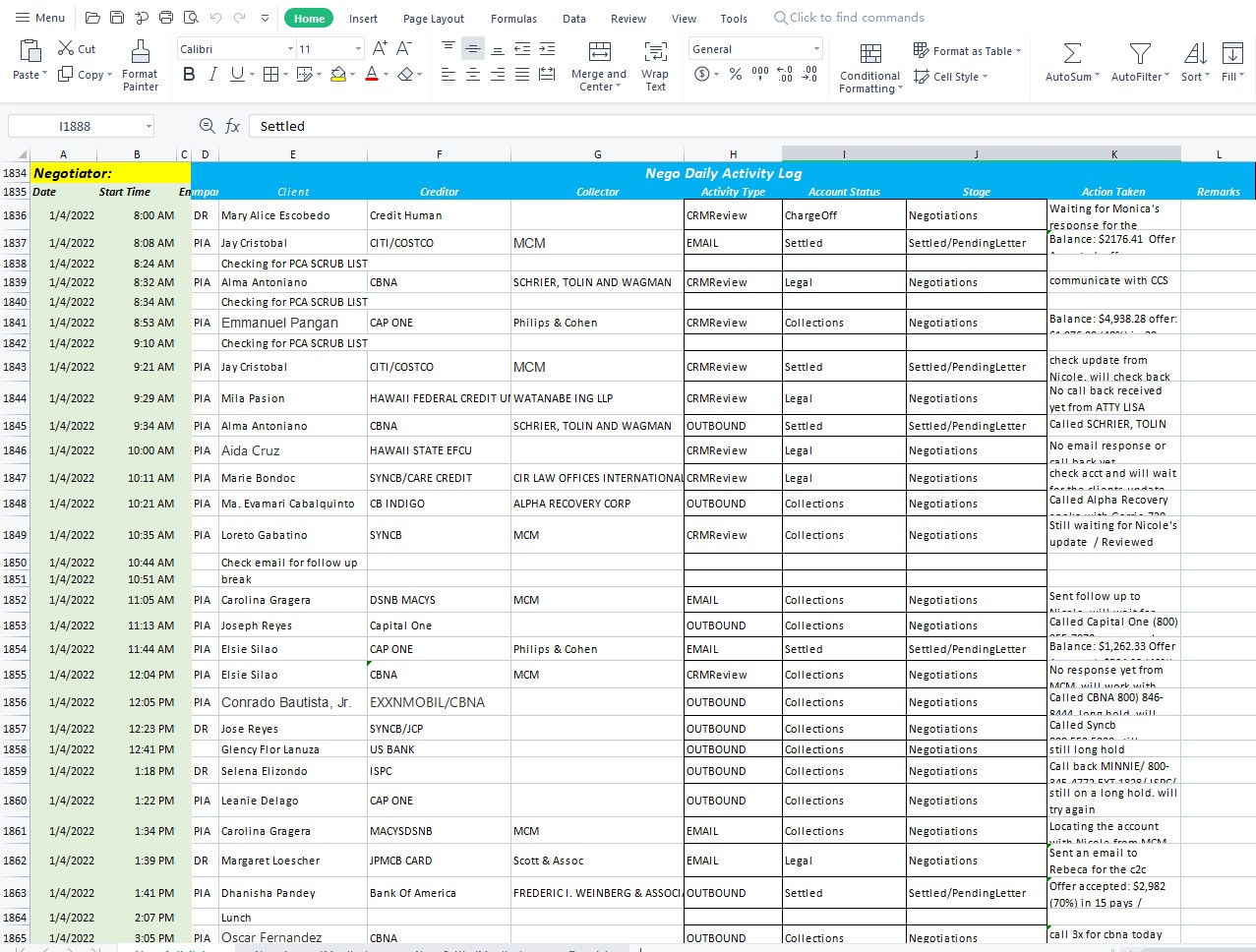Click the Open file icon
Screen dimensions: 1256x952
coord(92,18)
